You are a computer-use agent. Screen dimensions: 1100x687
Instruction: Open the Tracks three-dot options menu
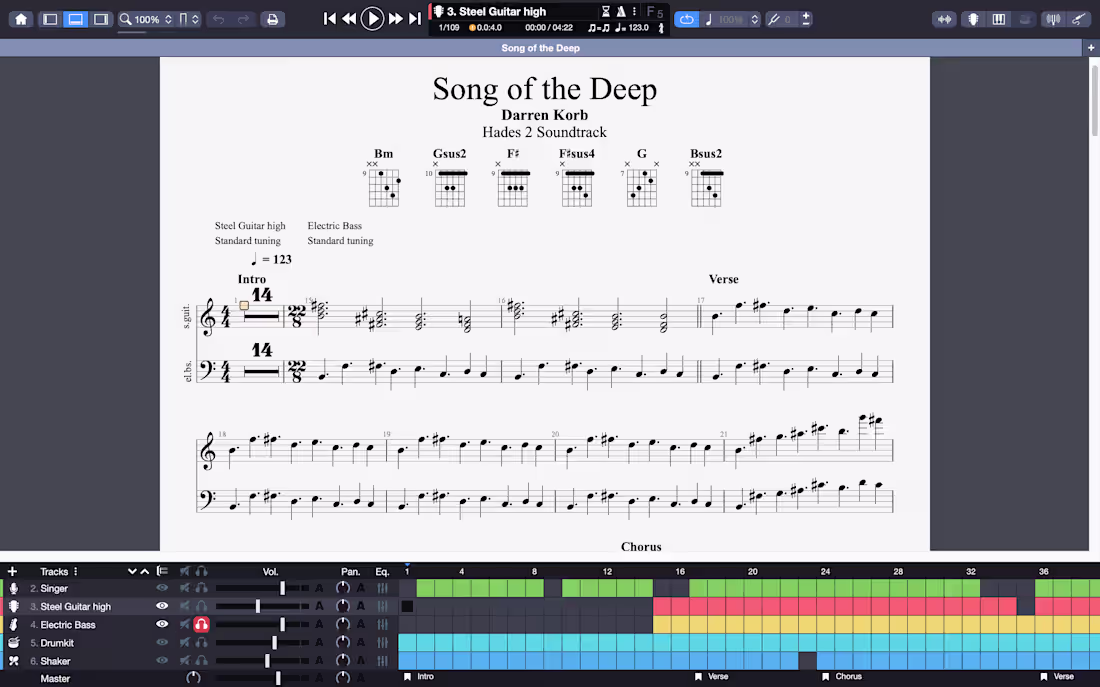76,571
